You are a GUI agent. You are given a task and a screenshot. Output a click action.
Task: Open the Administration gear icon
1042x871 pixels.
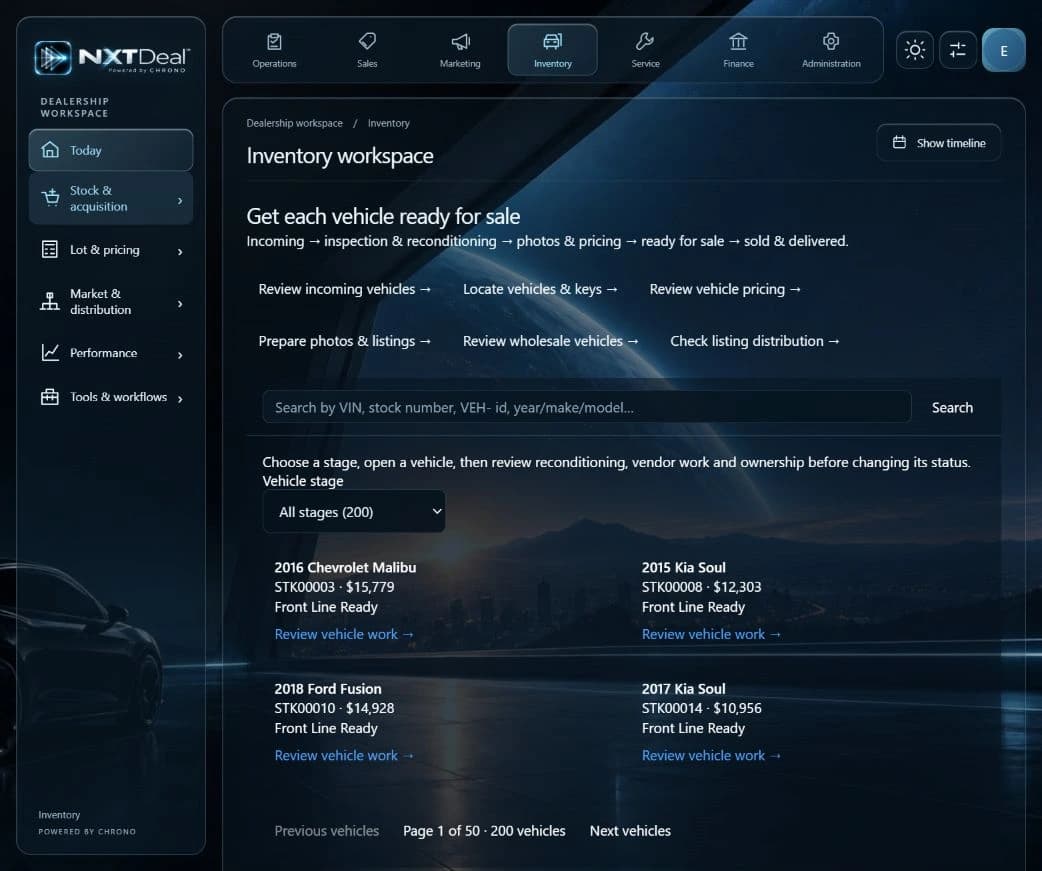[x=831, y=42]
